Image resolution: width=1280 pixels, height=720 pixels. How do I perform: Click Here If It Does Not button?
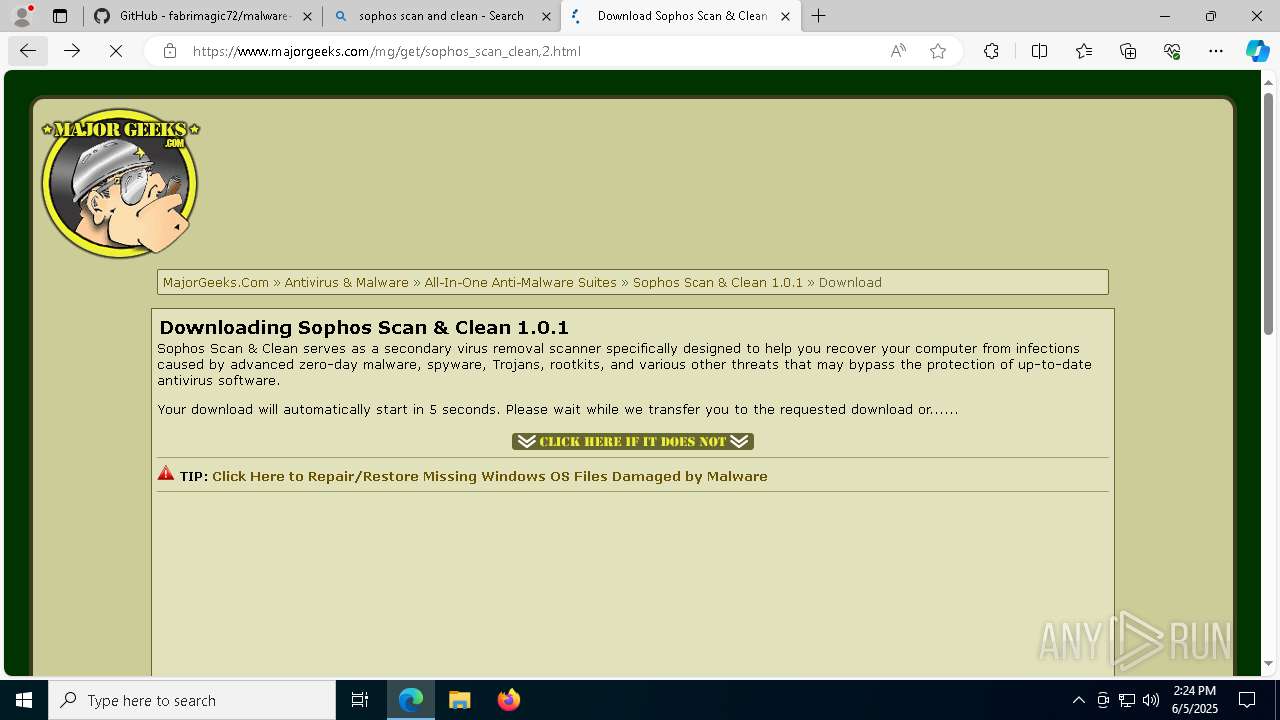click(x=633, y=441)
